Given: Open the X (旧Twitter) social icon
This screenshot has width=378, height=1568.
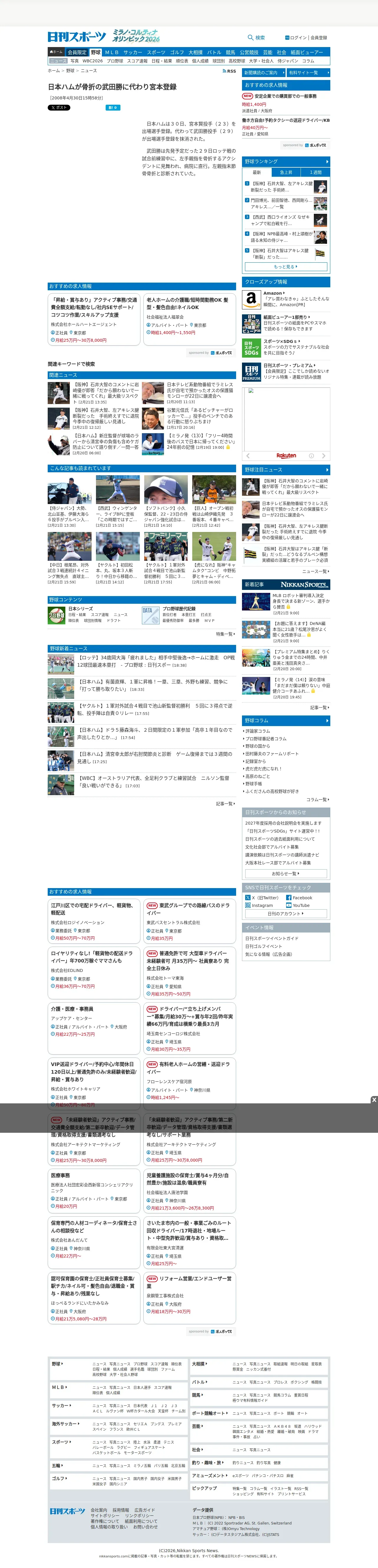Looking at the screenshot, I should pos(248,897).
